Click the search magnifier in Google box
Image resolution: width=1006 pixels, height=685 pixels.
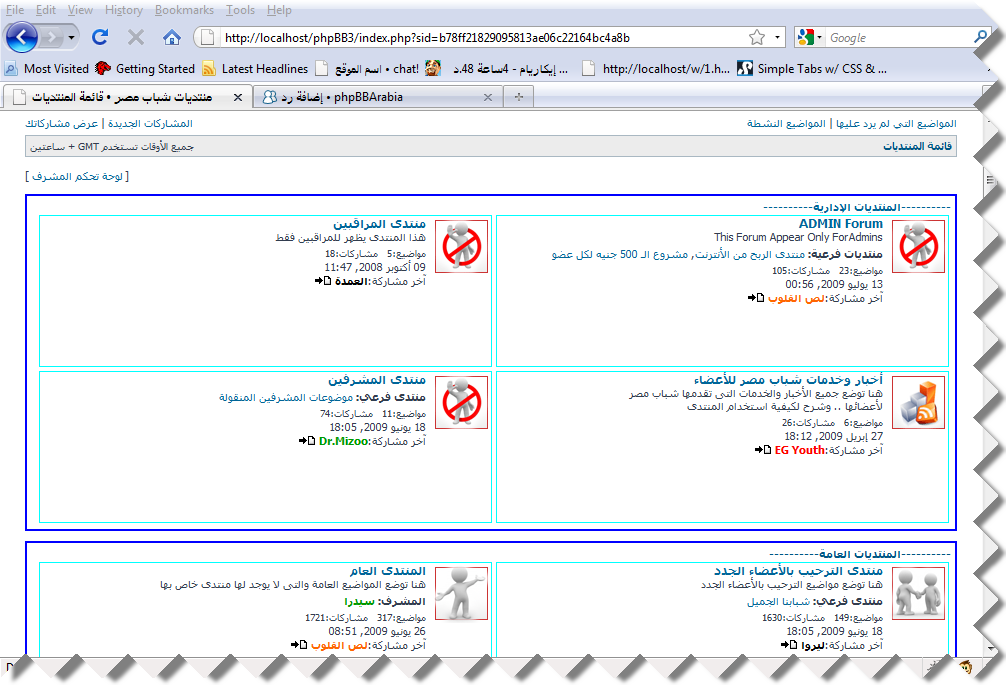(x=982, y=38)
